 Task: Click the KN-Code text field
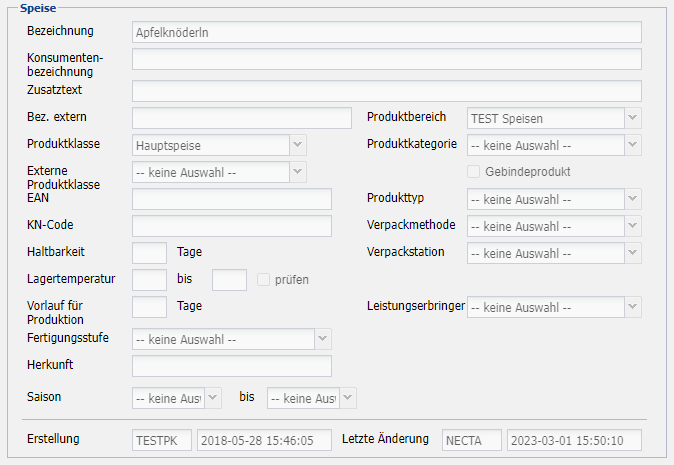click(x=231, y=226)
